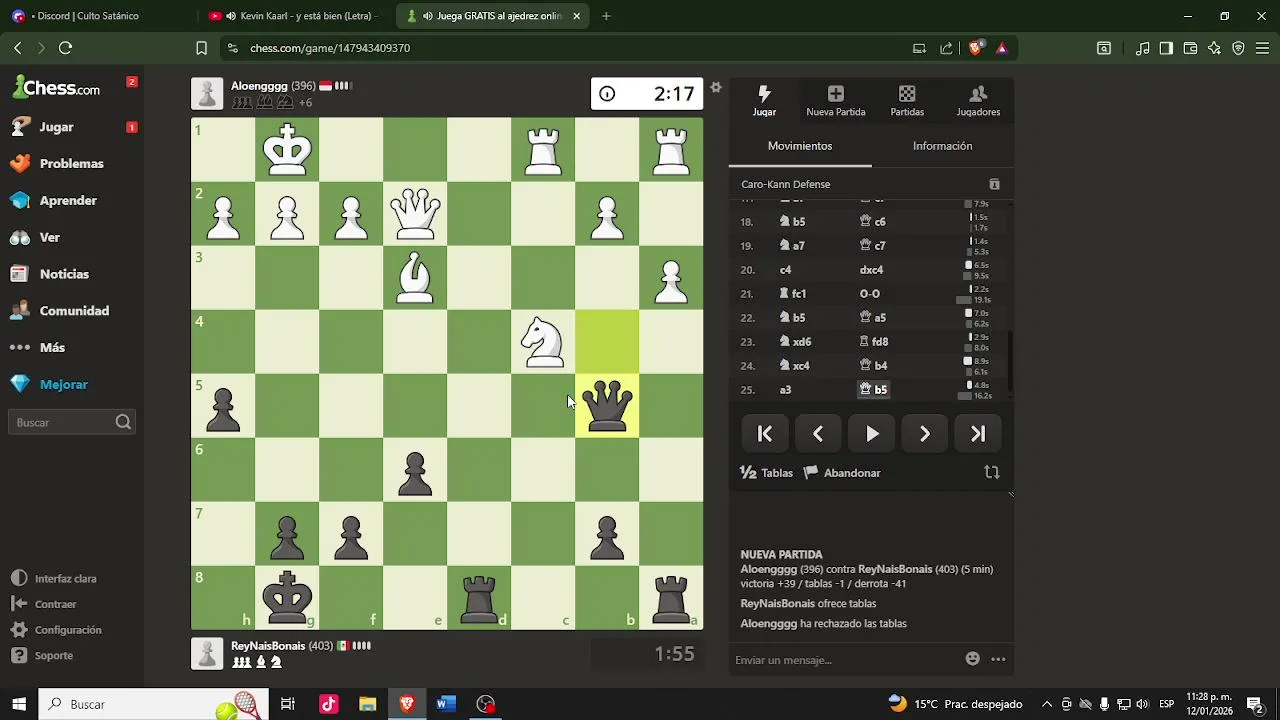Screen dimensions: 1280x720
Task: Open board settings gear icon
Action: (x=716, y=88)
